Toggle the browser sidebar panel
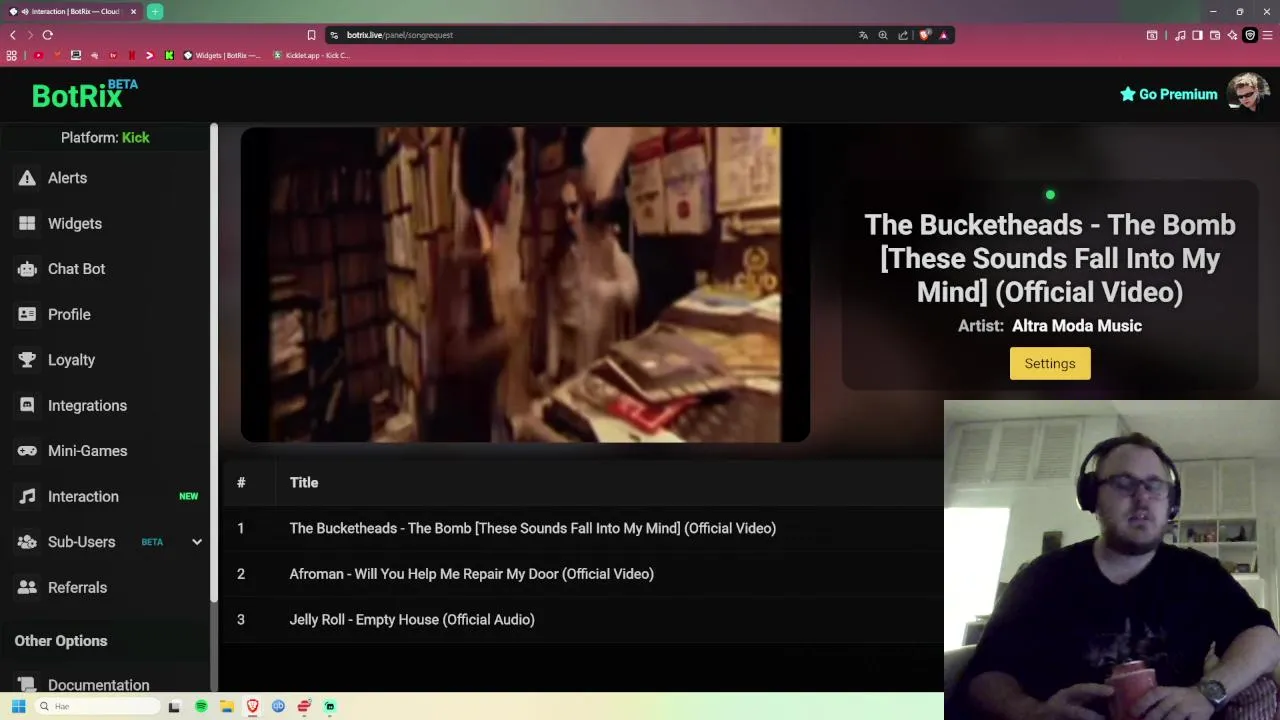 click(1198, 35)
